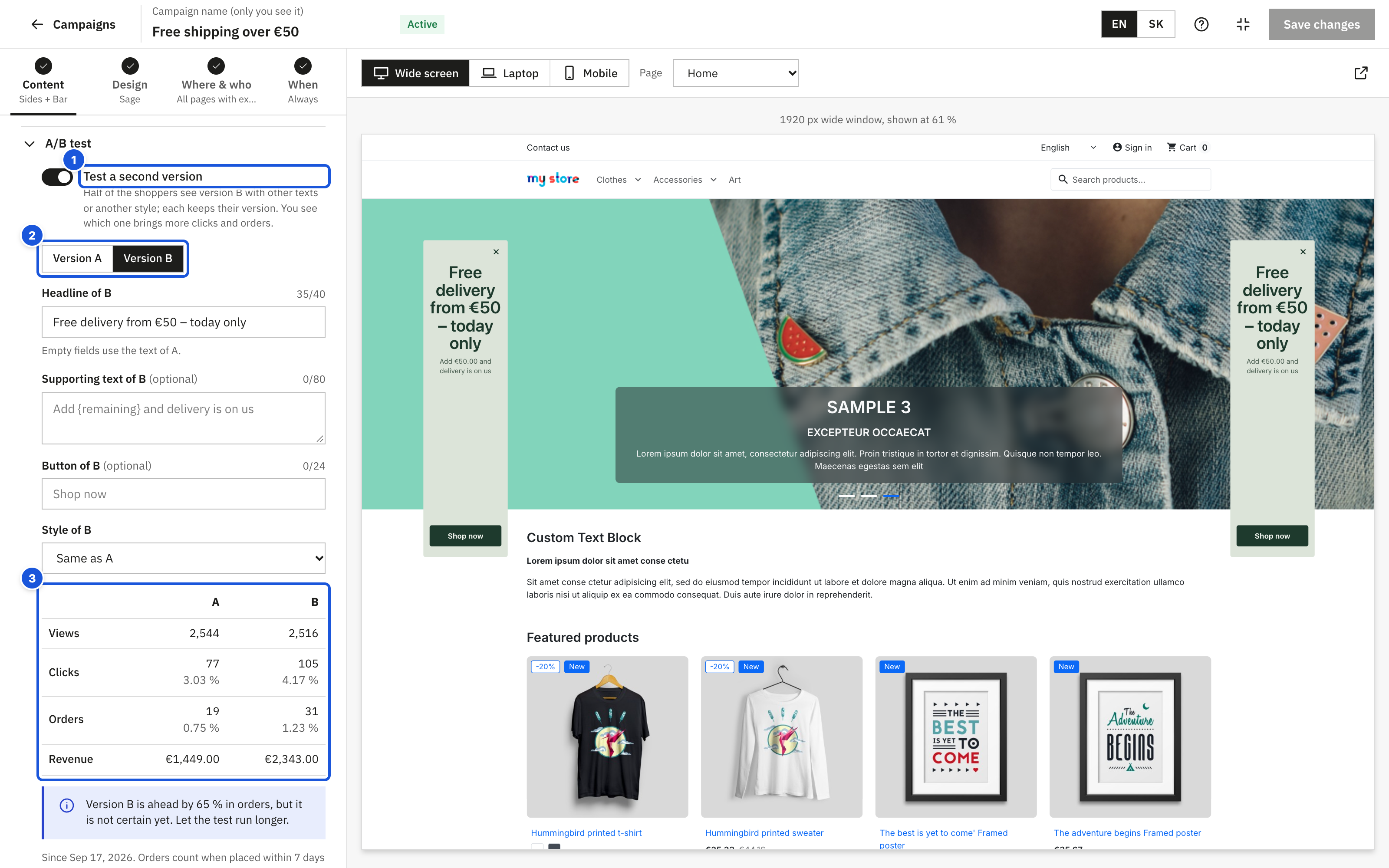
Task: Open the help question mark icon
Action: pyautogui.click(x=1201, y=24)
